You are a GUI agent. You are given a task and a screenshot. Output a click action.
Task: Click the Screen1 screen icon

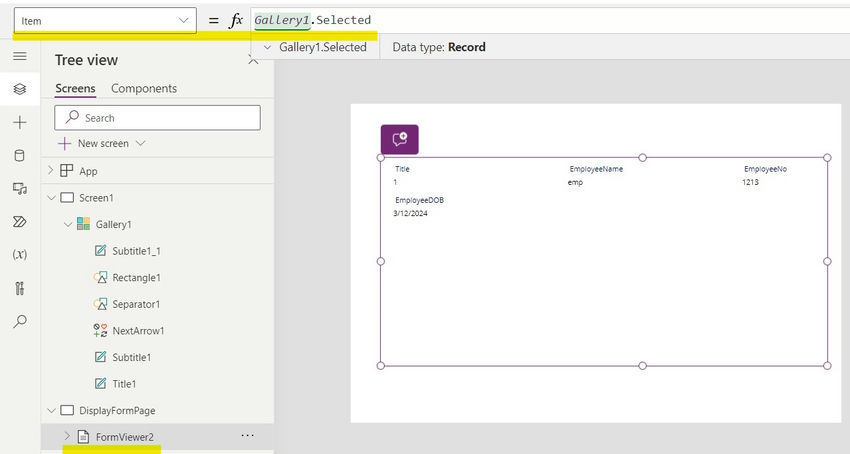pos(67,197)
